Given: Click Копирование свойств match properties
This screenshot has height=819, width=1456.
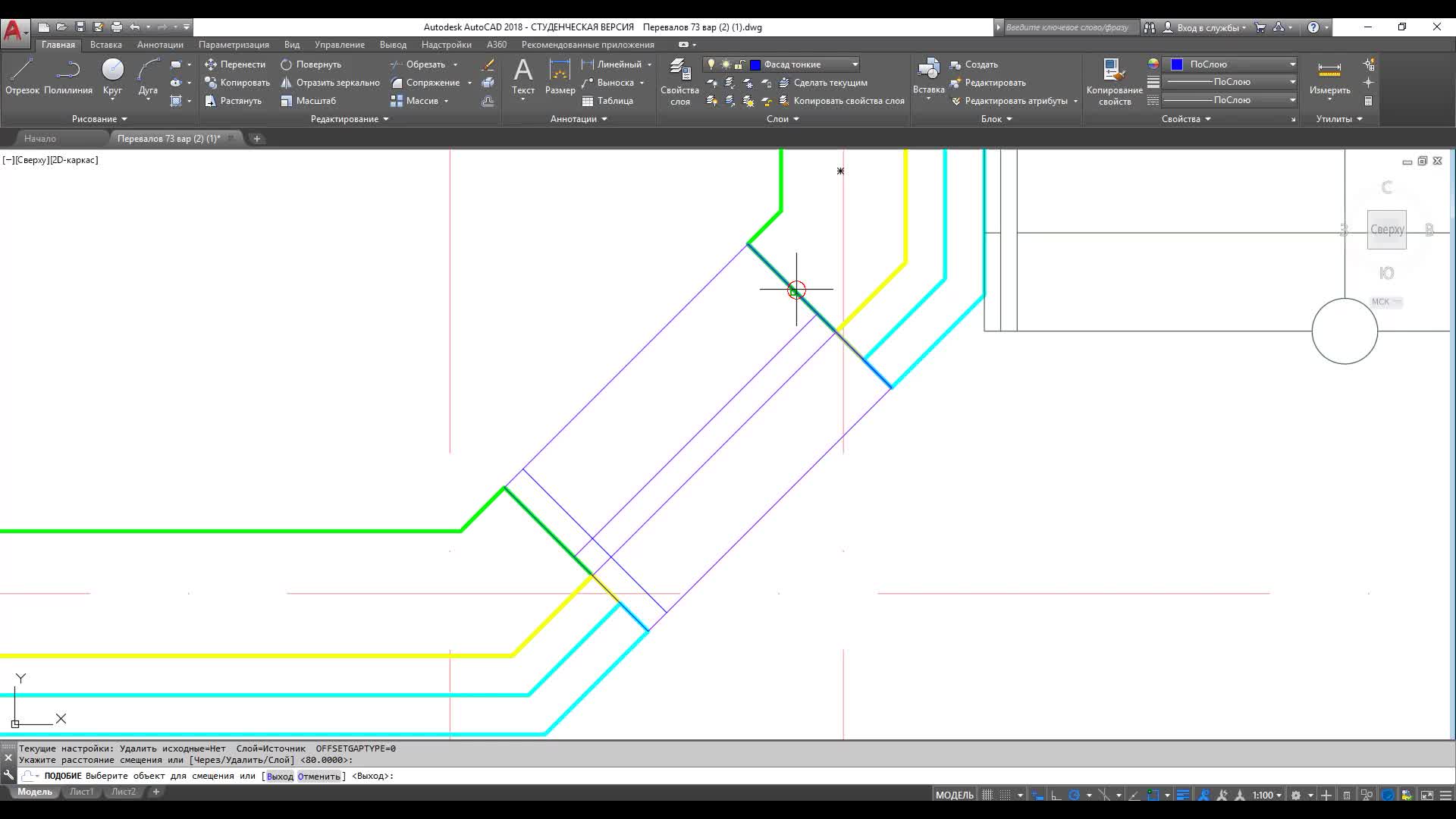Looking at the screenshot, I should (1114, 82).
